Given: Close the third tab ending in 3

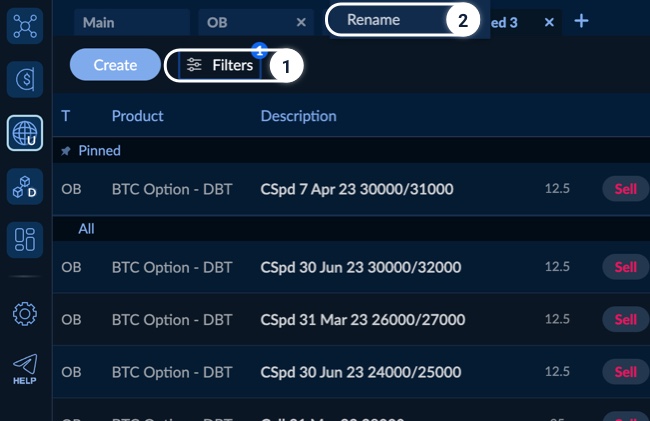Looking at the screenshot, I should 549,22.
